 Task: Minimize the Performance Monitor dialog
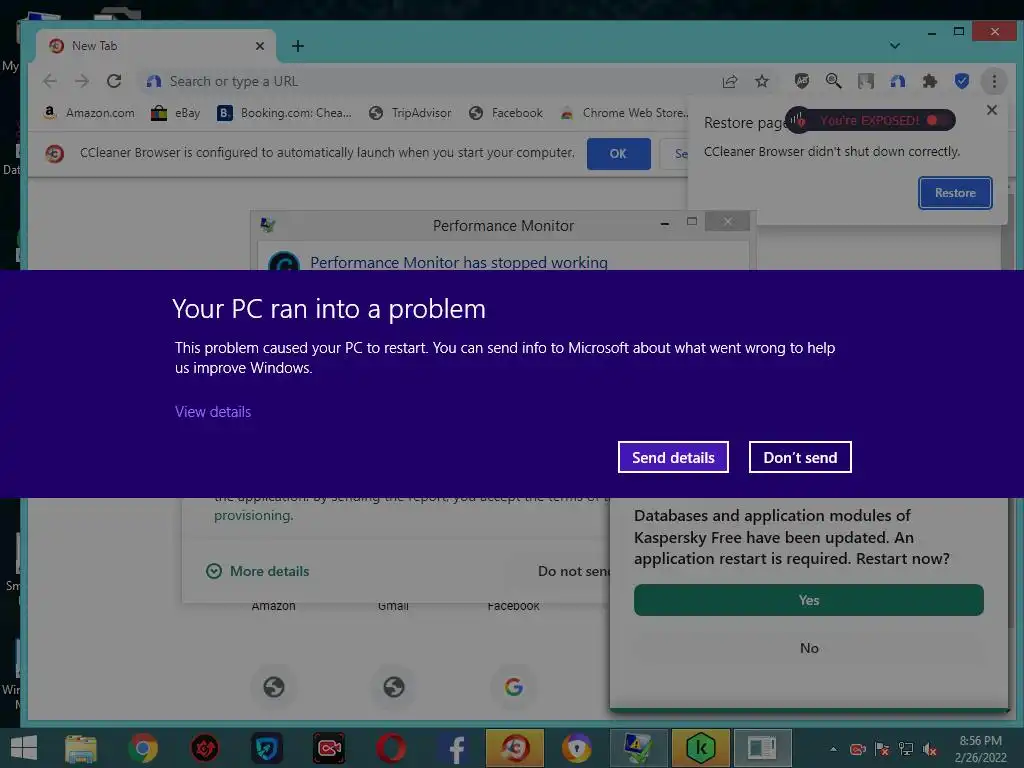coord(665,223)
